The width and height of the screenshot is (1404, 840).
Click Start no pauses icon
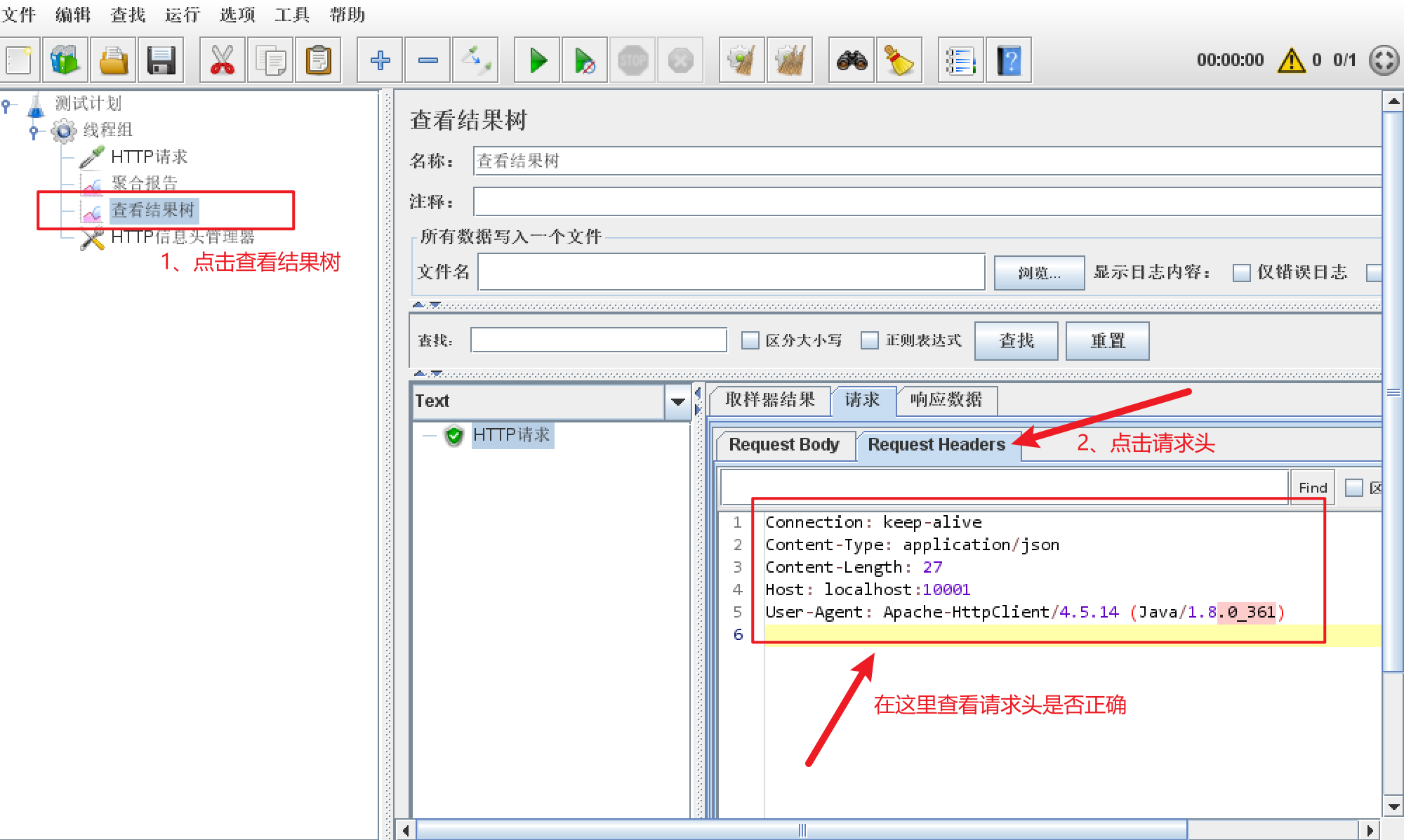coord(584,61)
